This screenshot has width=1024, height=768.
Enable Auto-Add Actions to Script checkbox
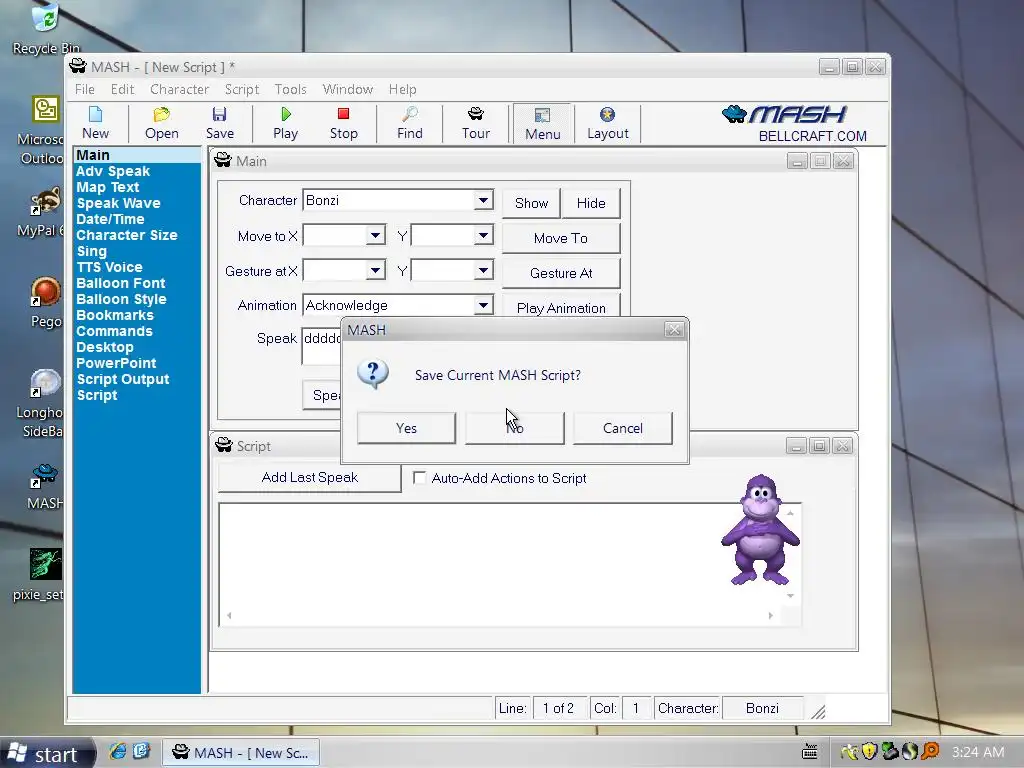[x=419, y=478]
